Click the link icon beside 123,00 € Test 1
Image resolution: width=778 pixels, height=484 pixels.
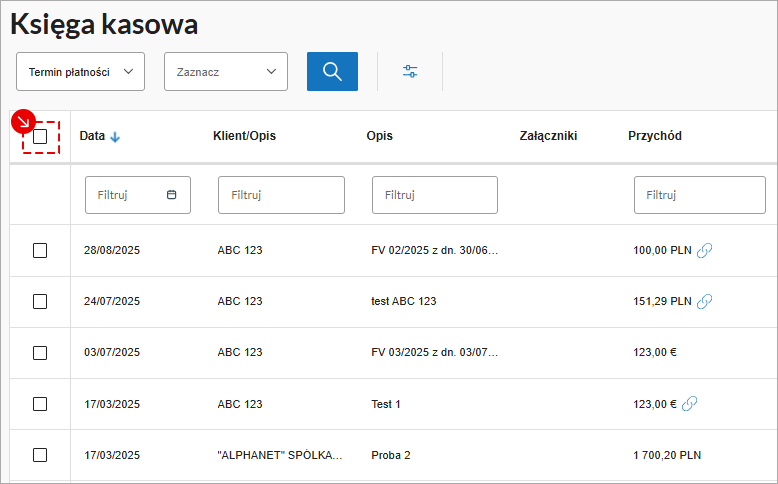click(x=689, y=404)
